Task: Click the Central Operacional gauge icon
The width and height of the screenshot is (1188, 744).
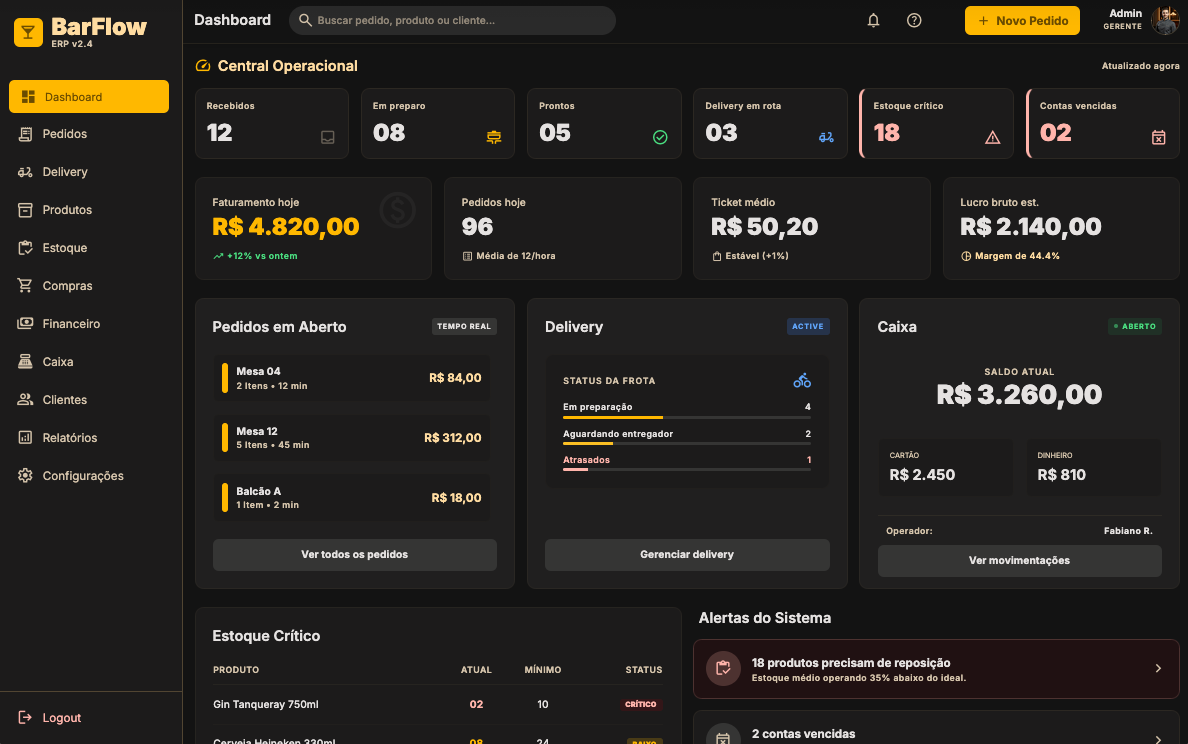Action: point(203,66)
